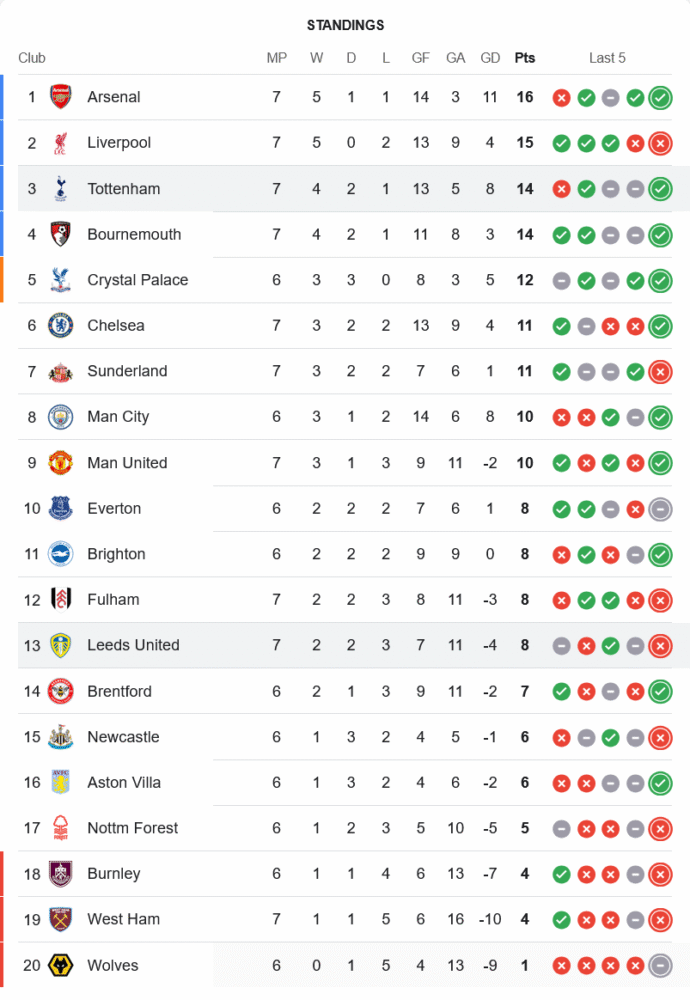Click the Arsenal club crest
Viewport: 690px width, 1000px height.
click(x=61, y=97)
